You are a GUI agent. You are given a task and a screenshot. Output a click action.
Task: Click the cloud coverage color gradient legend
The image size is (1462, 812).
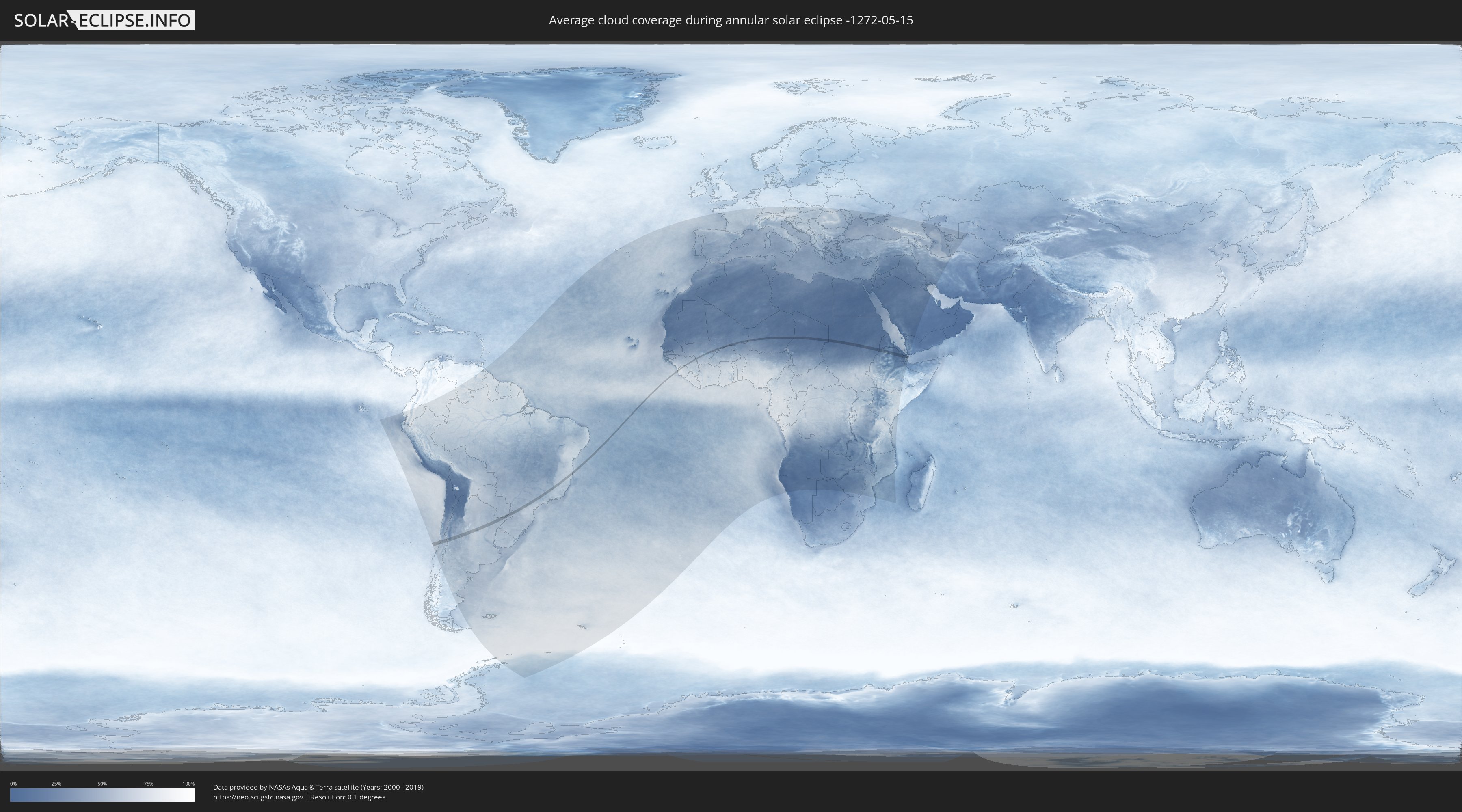[102, 795]
